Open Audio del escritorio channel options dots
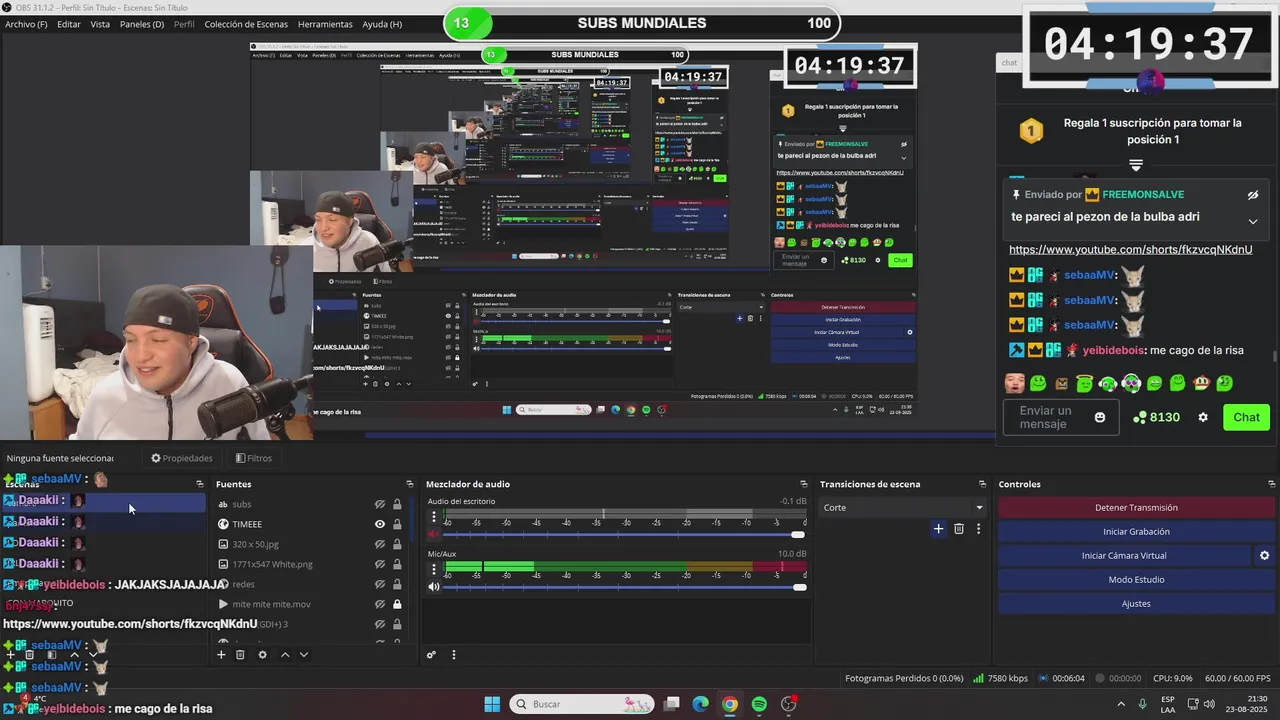This screenshot has width=1280, height=720. coord(434,518)
